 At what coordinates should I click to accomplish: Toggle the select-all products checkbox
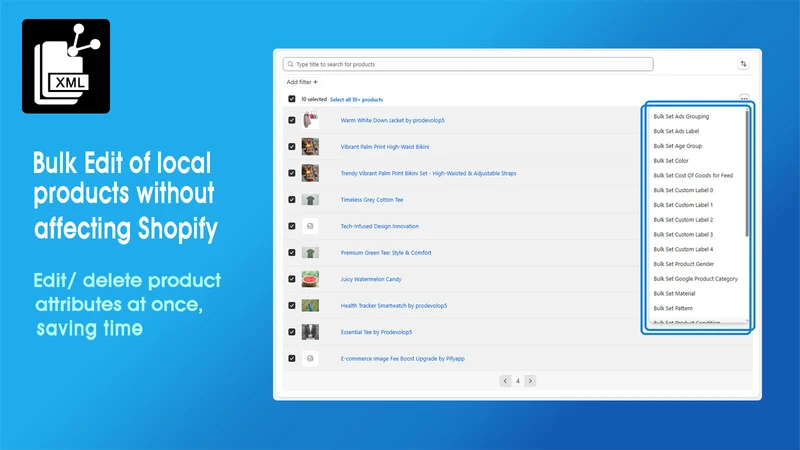pos(292,99)
